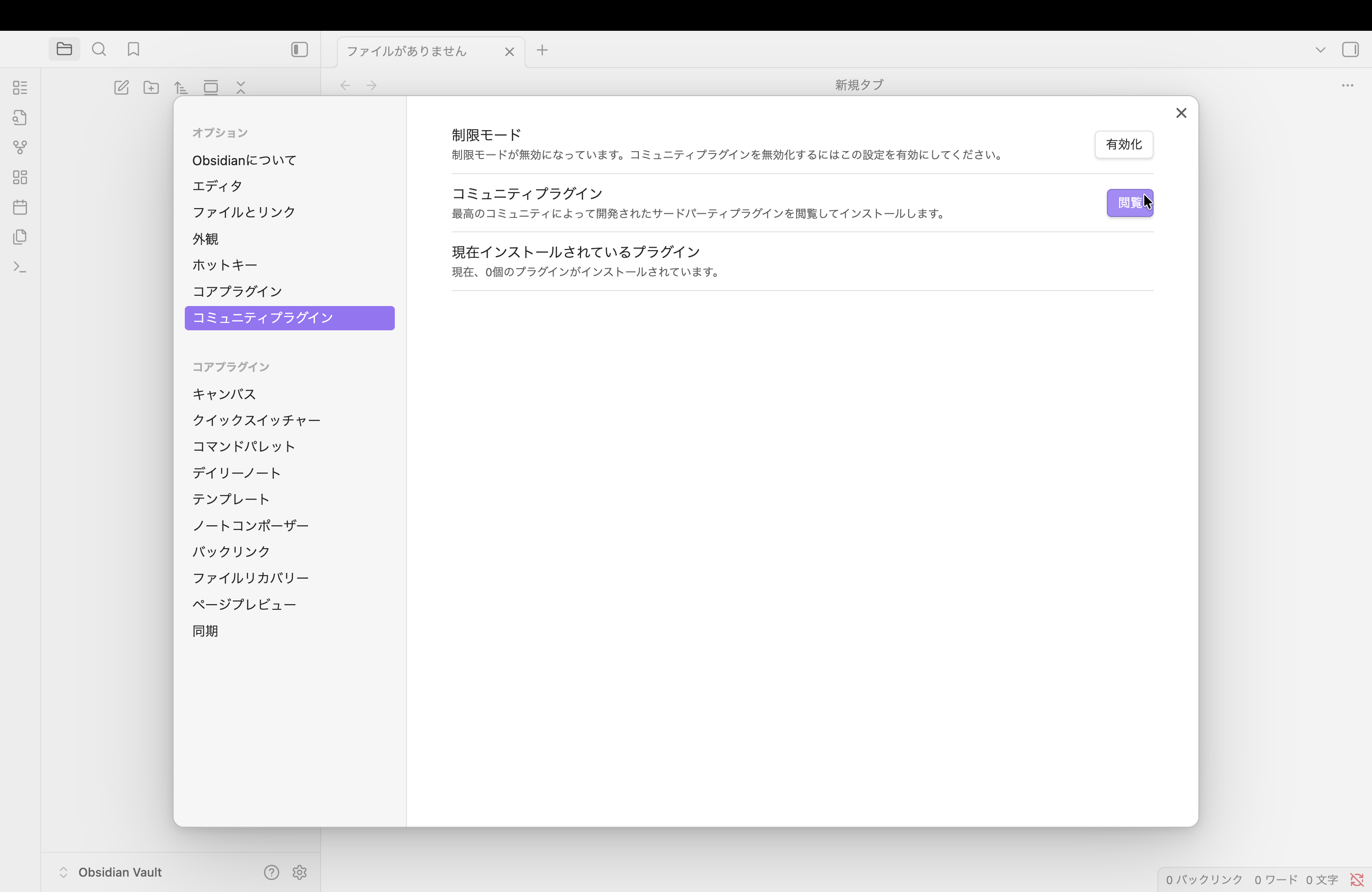Open the more options ellipsis menu
This screenshot has height=892, width=1372.
point(1347,85)
